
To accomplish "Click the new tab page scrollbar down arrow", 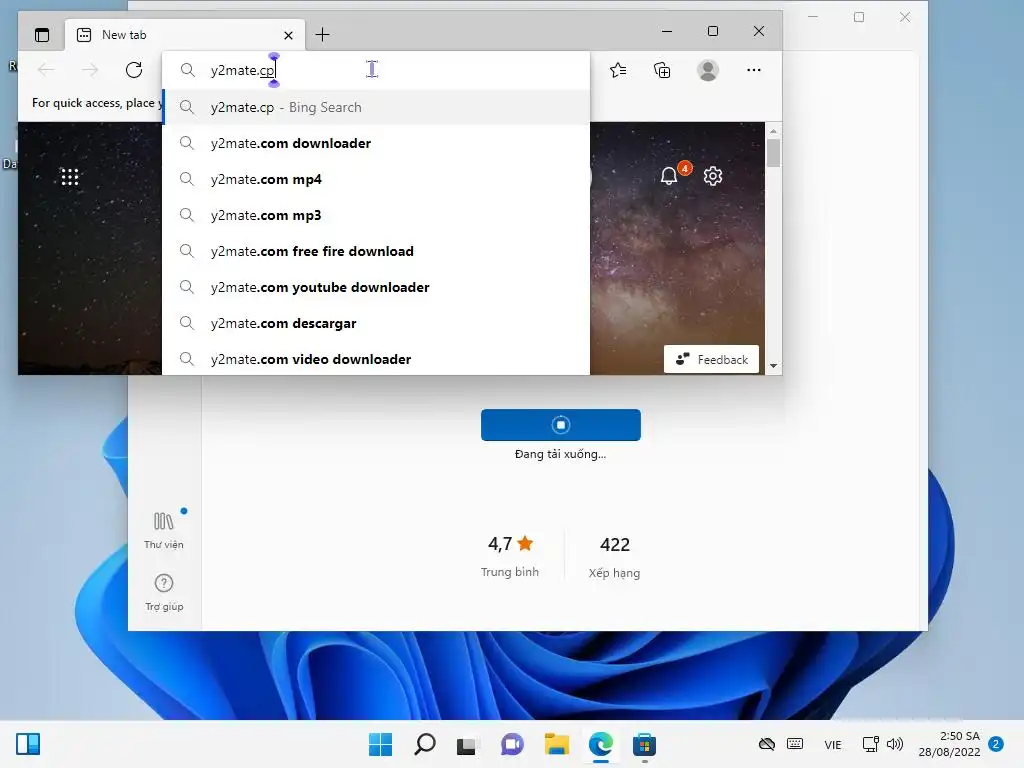I will pyautogui.click(x=773, y=366).
